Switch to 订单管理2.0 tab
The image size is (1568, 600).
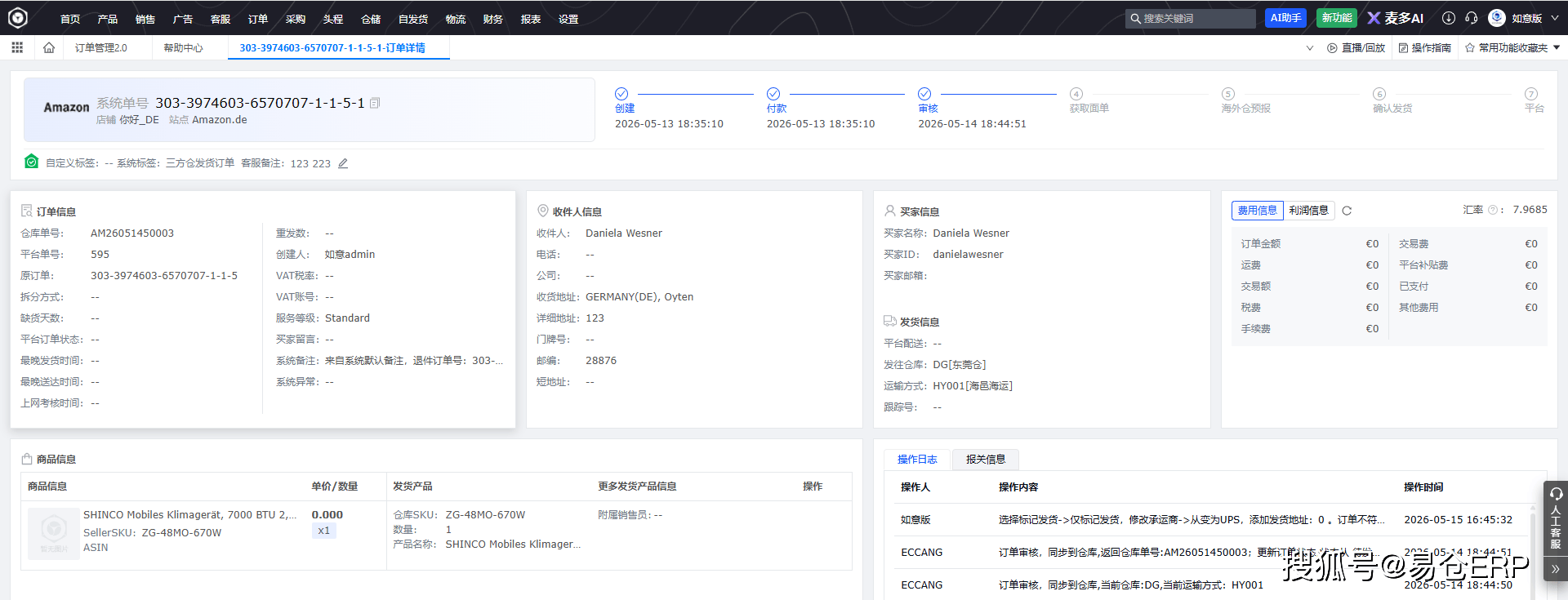(x=101, y=48)
